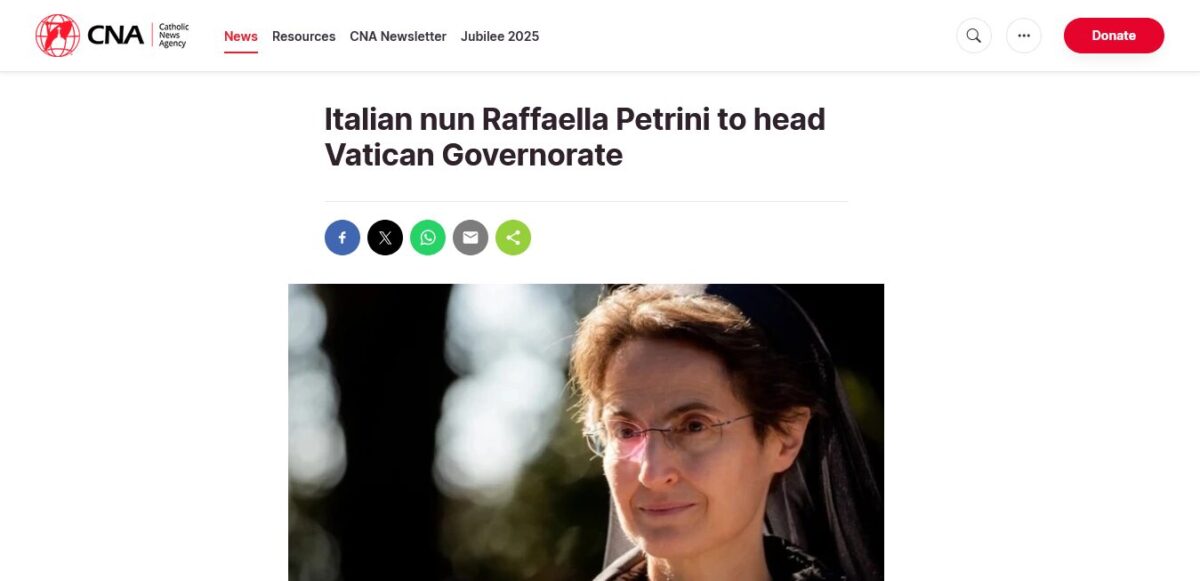Open the article photo of the nun

point(586,432)
